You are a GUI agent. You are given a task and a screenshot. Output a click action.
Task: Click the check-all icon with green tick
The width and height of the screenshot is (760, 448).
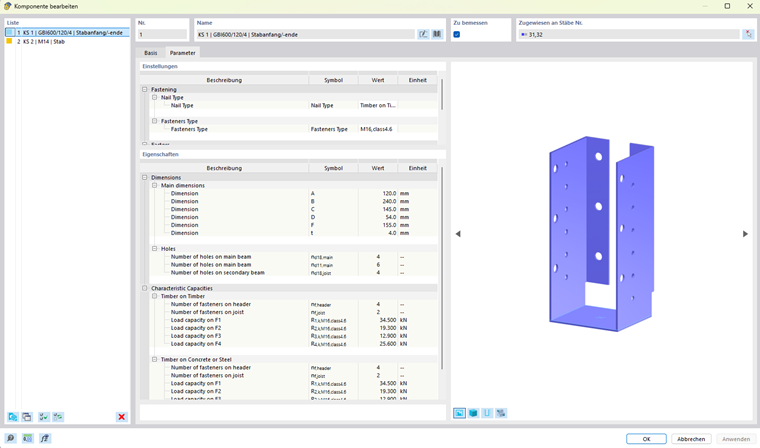point(44,417)
